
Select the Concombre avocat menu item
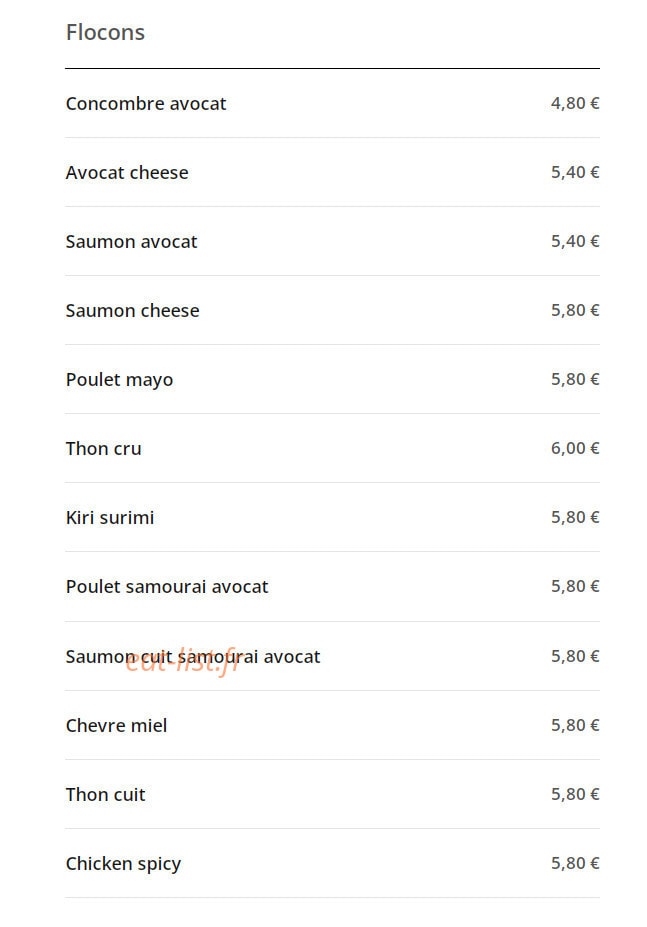[x=145, y=103]
